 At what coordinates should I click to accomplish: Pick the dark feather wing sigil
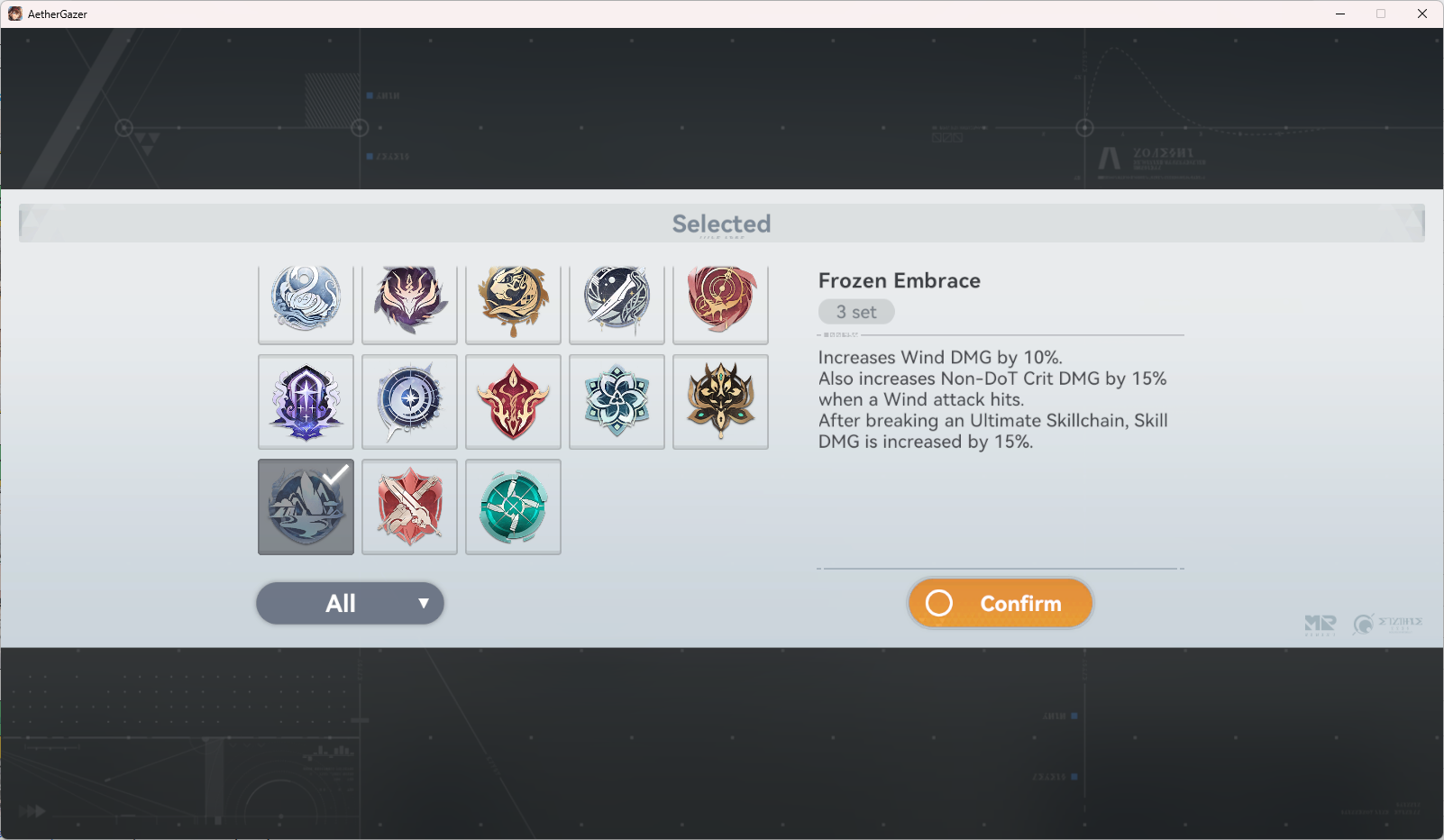click(617, 305)
